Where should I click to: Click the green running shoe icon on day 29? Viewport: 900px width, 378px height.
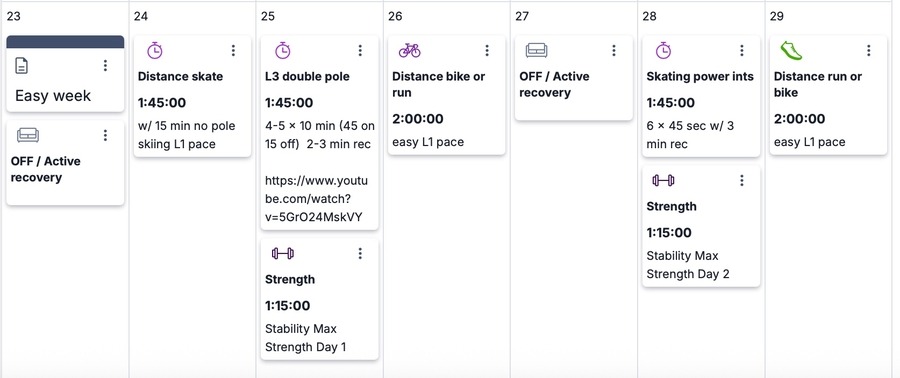pyautogui.click(x=791, y=50)
